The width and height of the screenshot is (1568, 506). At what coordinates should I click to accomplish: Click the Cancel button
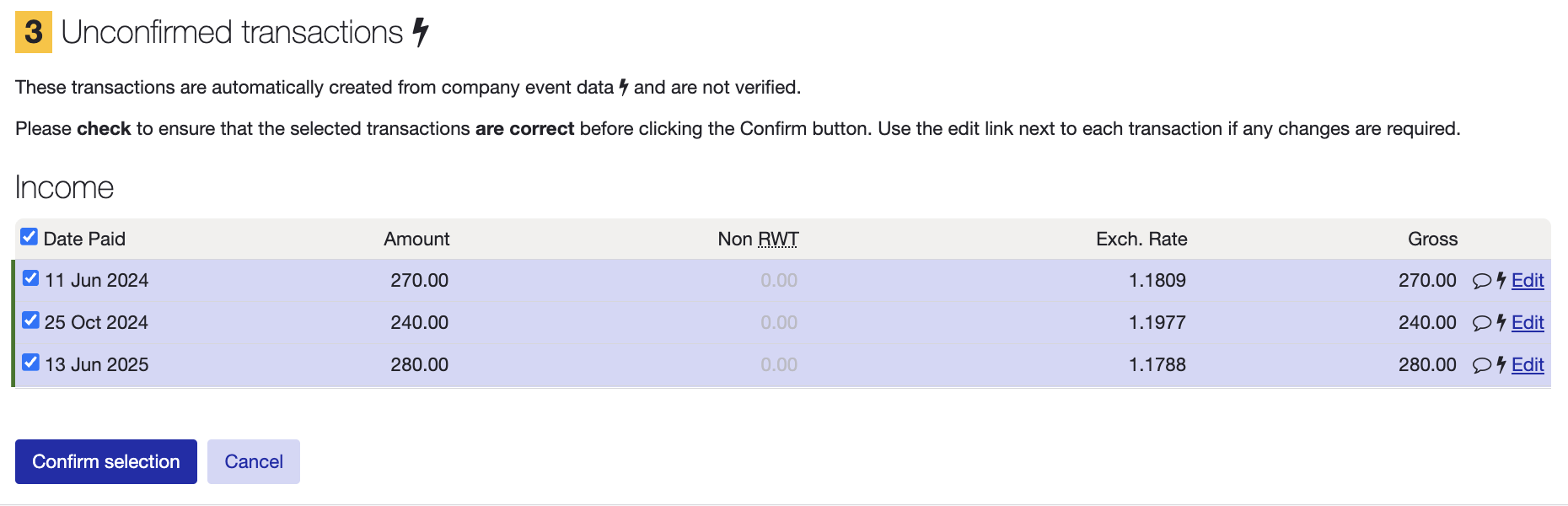pyautogui.click(x=254, y=461)
